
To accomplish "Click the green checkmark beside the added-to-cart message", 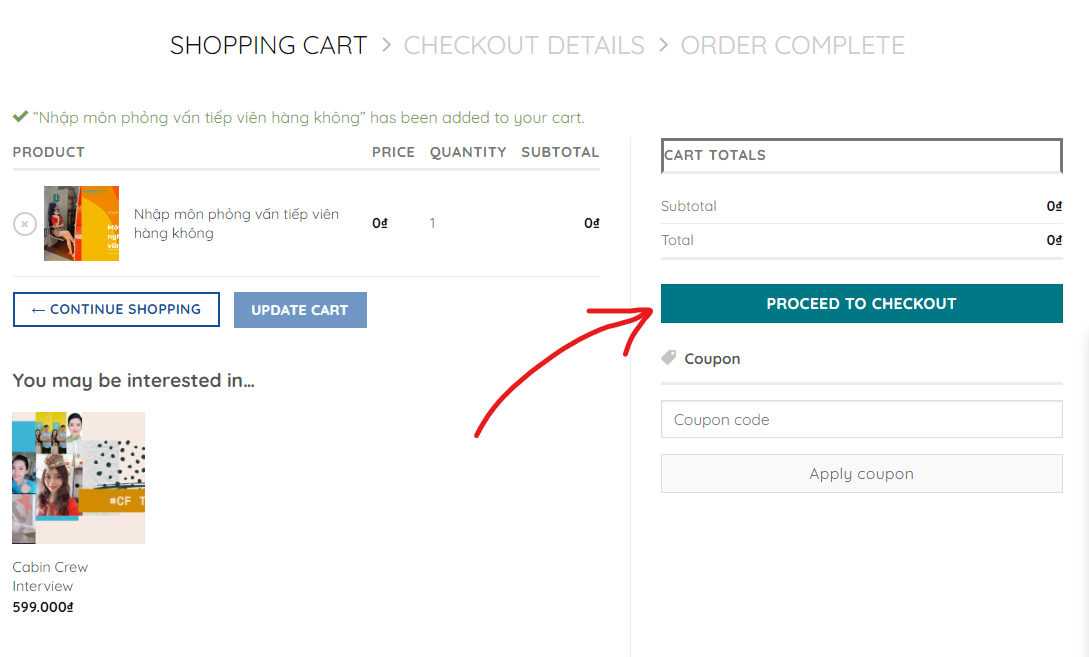I will click(x=20, y=117).
